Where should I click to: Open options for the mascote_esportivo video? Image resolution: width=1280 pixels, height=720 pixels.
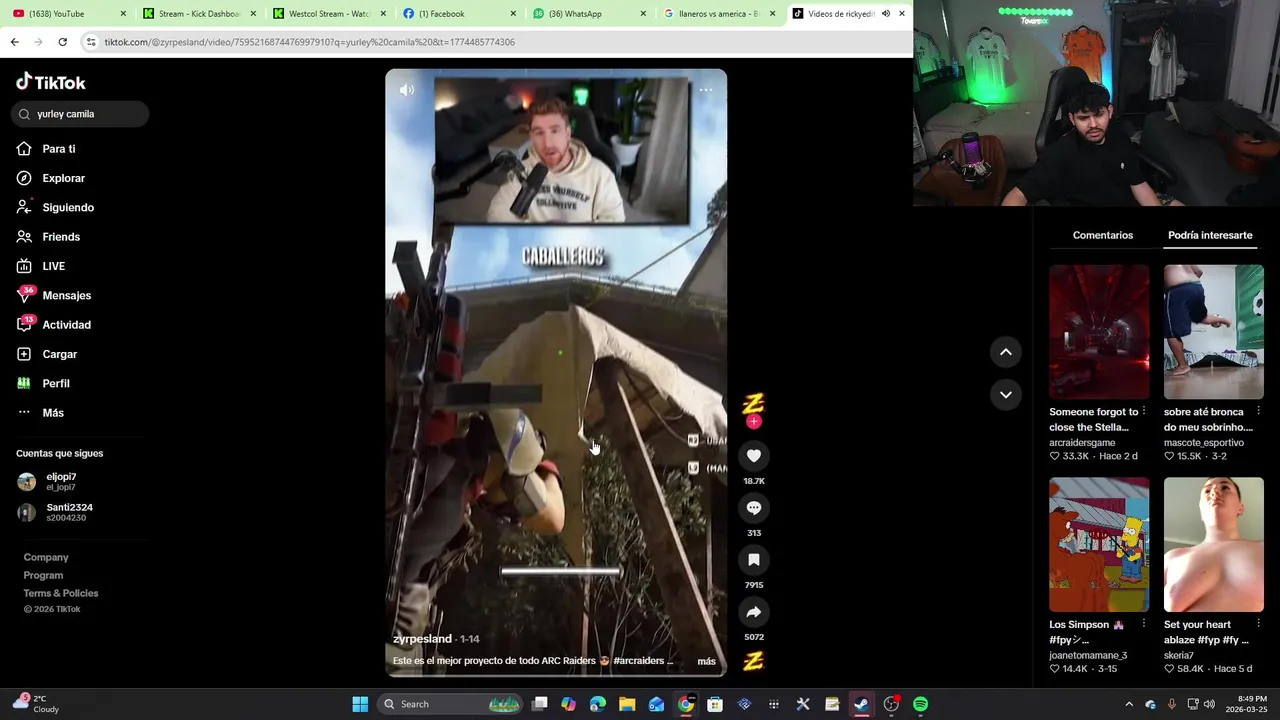coord(1258,412)
